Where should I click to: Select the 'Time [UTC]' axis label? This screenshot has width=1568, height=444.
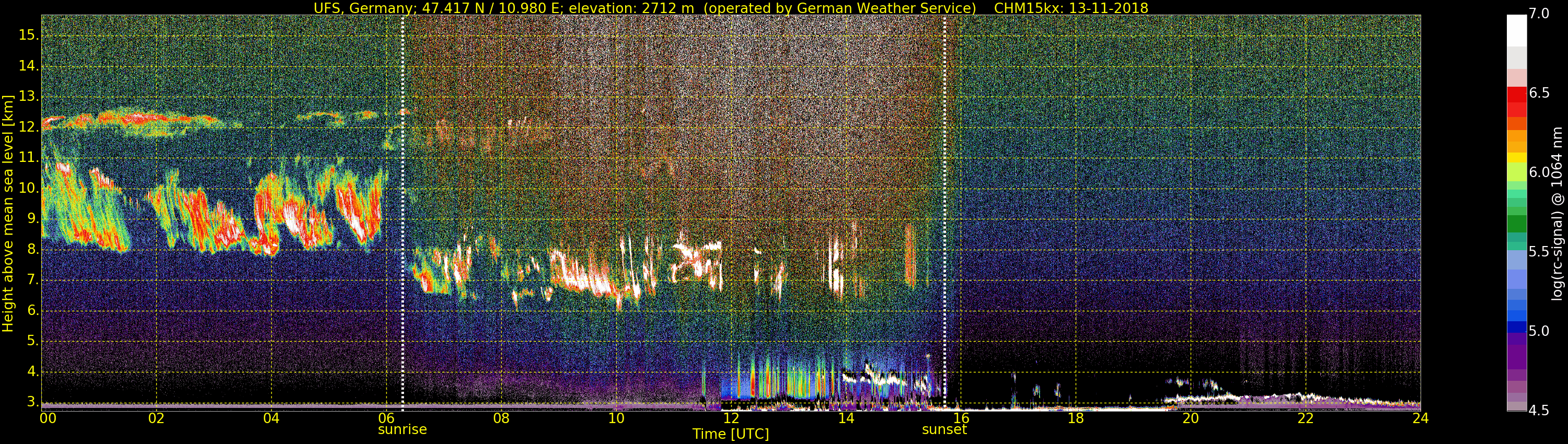tap(731, 434)
